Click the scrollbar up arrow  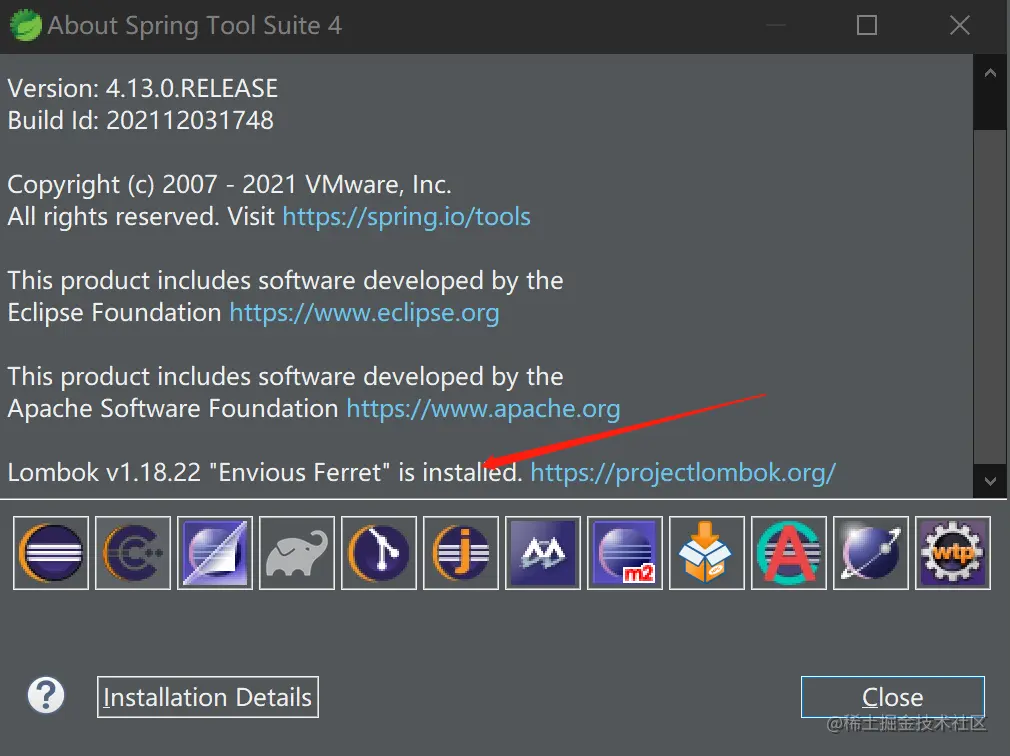click(x=990, y=73)
